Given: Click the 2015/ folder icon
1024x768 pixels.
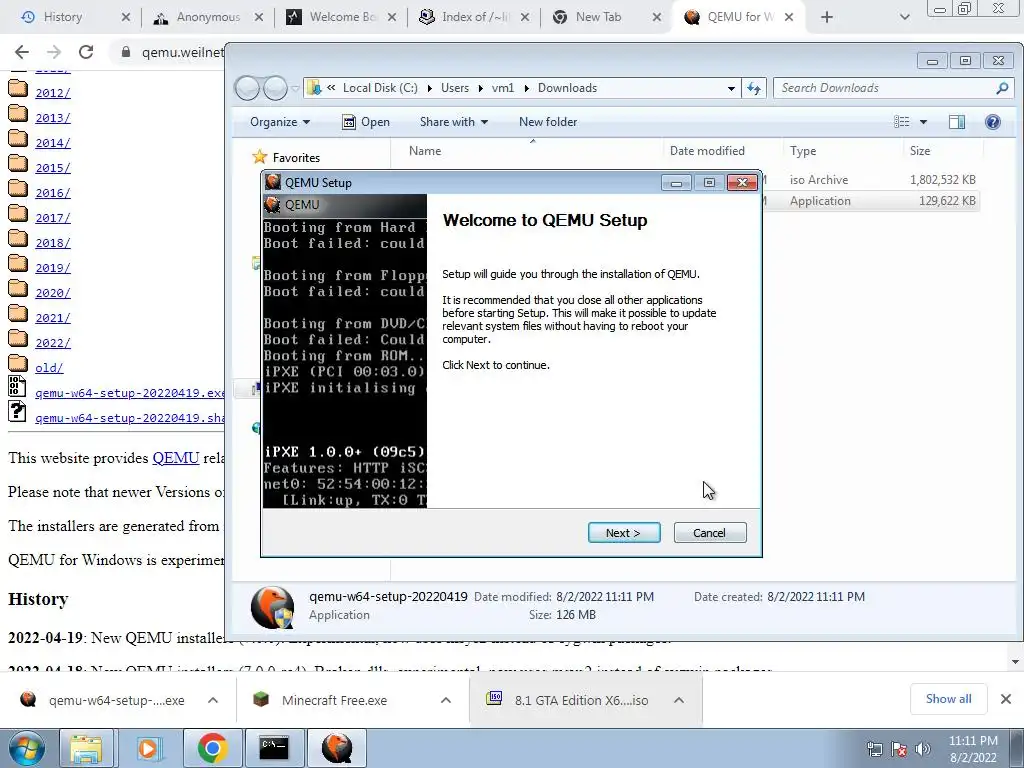Looking at the screenshot, I should coord(18,163).
